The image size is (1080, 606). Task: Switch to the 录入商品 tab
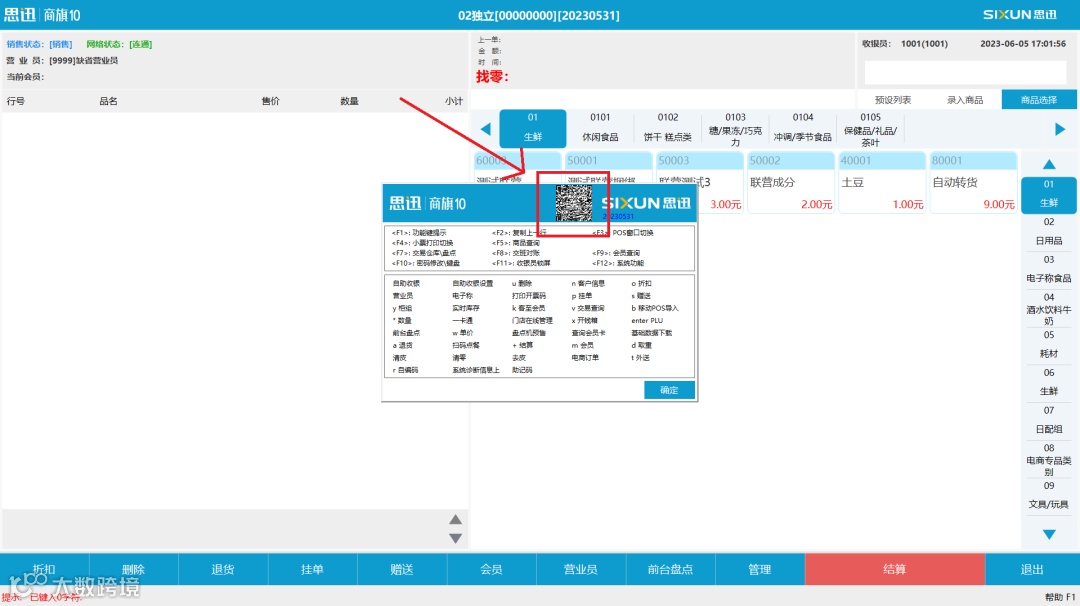[965, 100]
